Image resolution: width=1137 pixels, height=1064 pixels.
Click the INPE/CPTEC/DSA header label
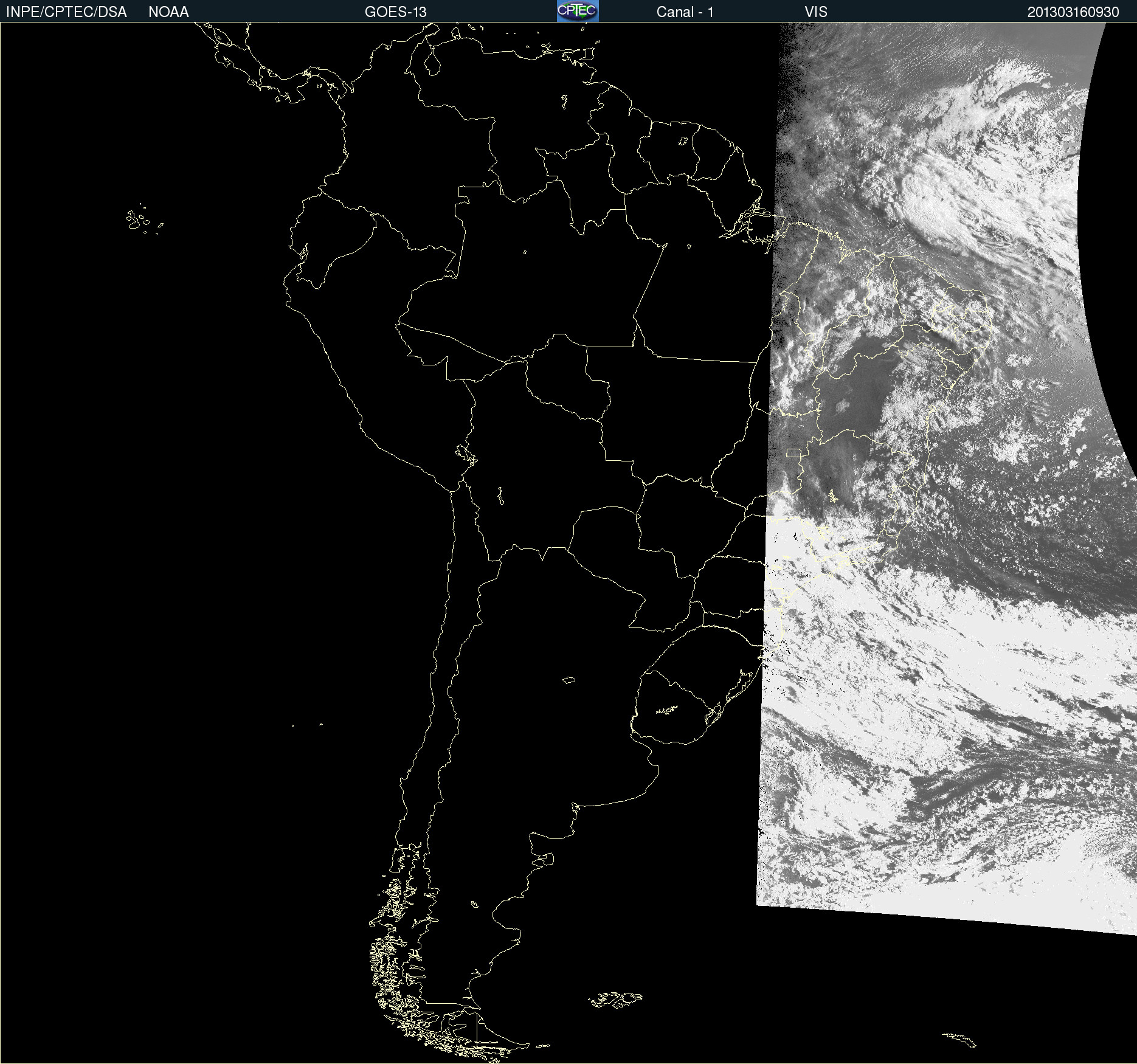[x=66, y=12]
